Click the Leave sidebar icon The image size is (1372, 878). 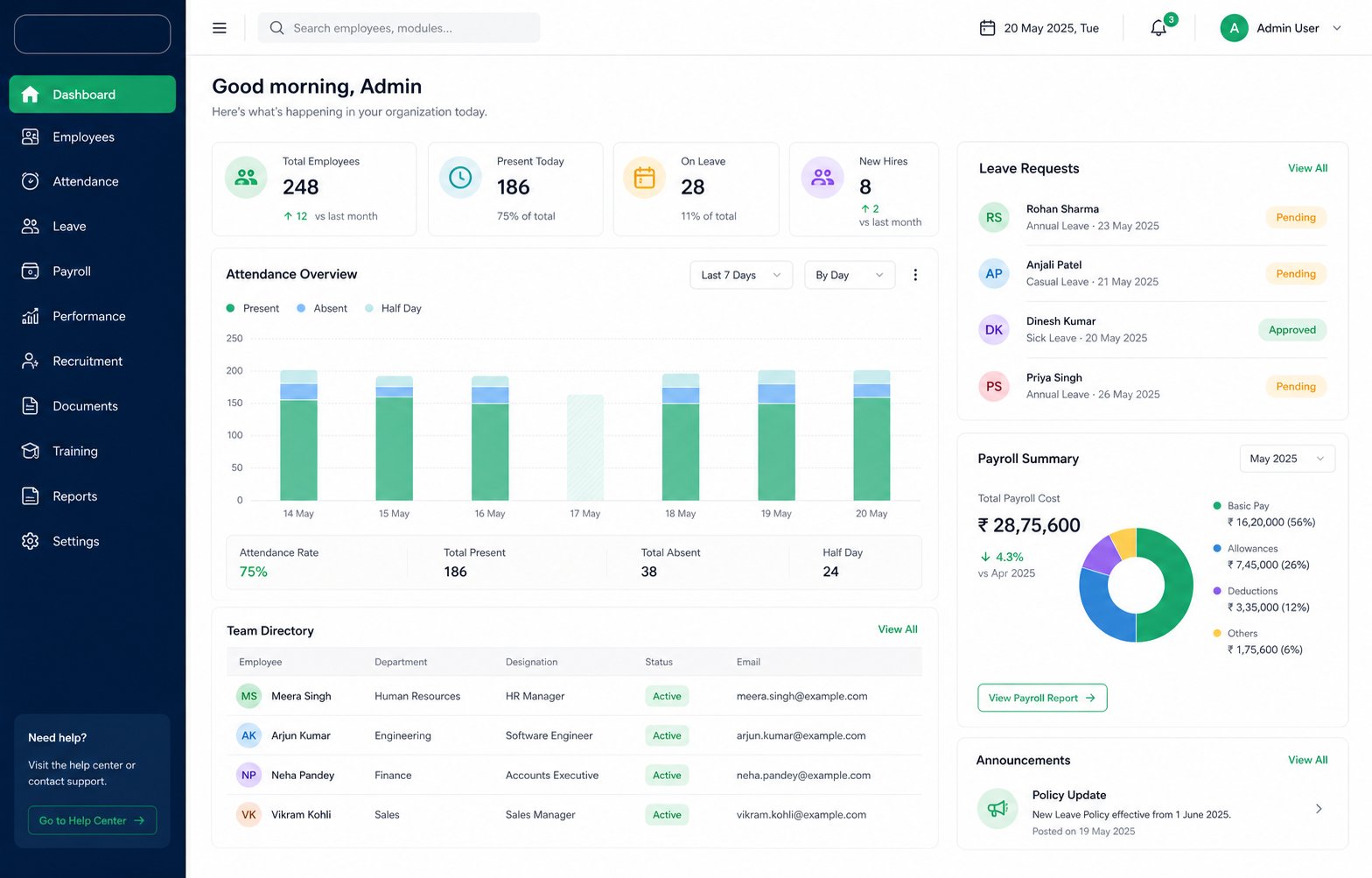(x=31, y=226)
